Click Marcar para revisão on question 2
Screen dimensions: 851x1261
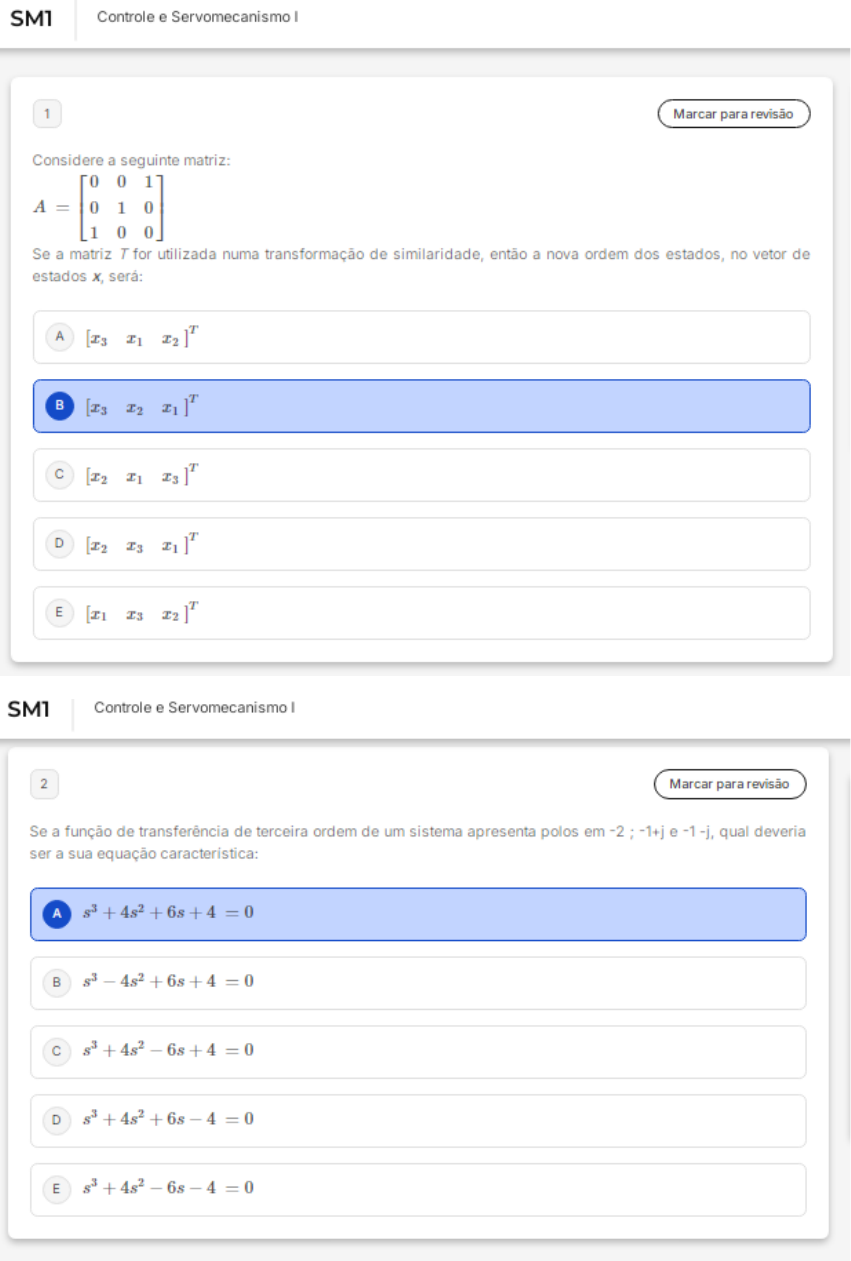[x=729, y=784]
